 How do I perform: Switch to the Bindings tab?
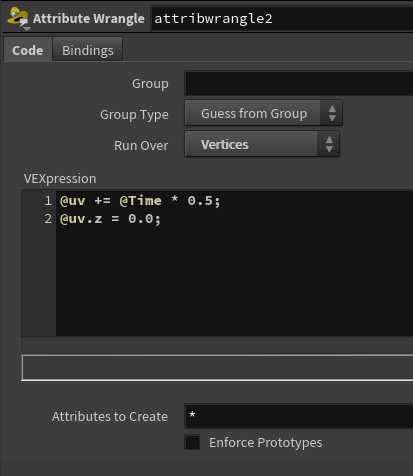[88, 50]
